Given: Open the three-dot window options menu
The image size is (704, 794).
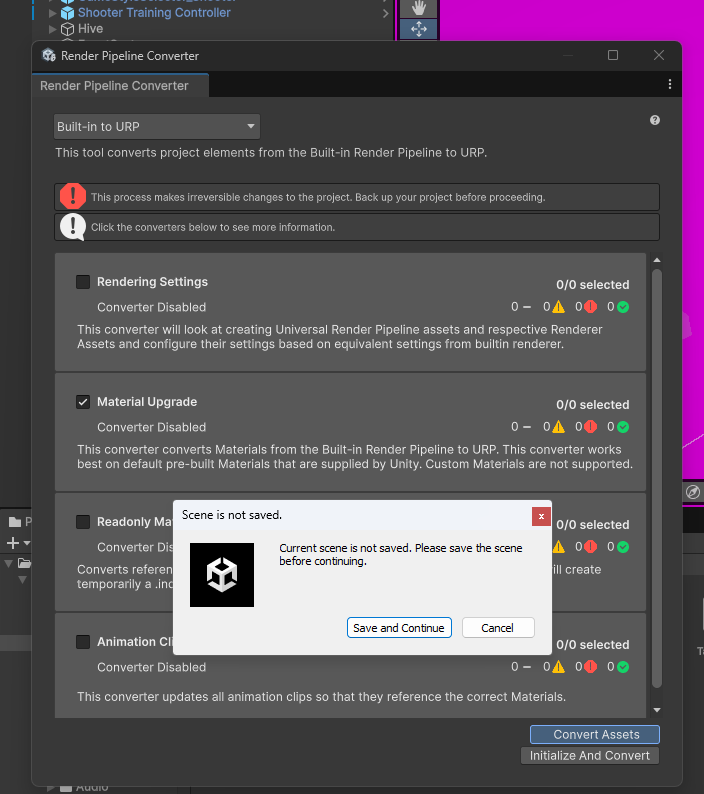Looking at the screenshot, I should click(x=670, y=85).
